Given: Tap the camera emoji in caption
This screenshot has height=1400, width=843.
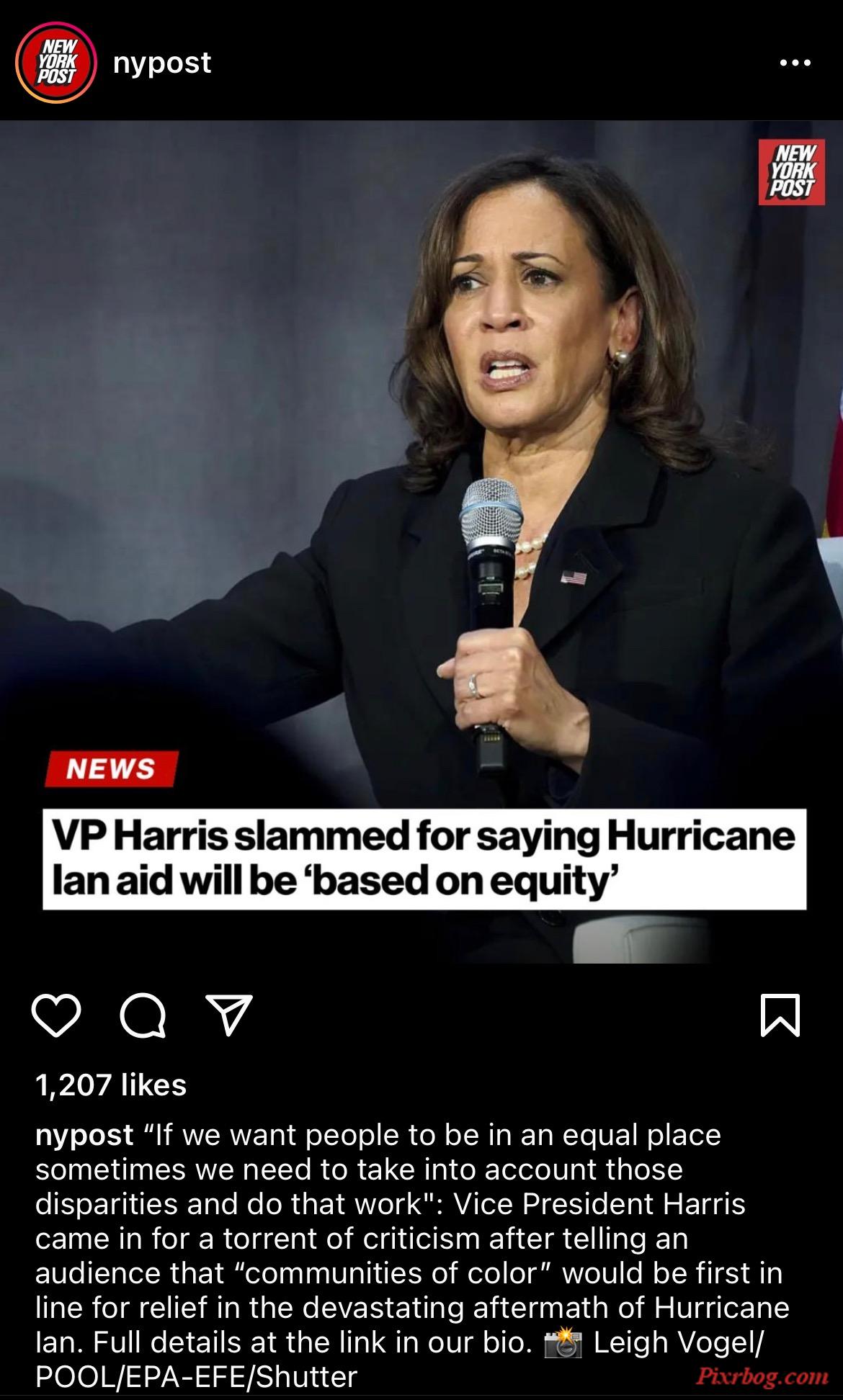Looking at the screenshot, I should [x=563, y=1343].
